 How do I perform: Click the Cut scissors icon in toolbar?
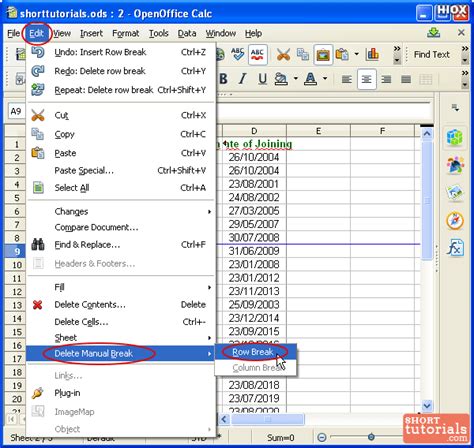tap(283, 54)
